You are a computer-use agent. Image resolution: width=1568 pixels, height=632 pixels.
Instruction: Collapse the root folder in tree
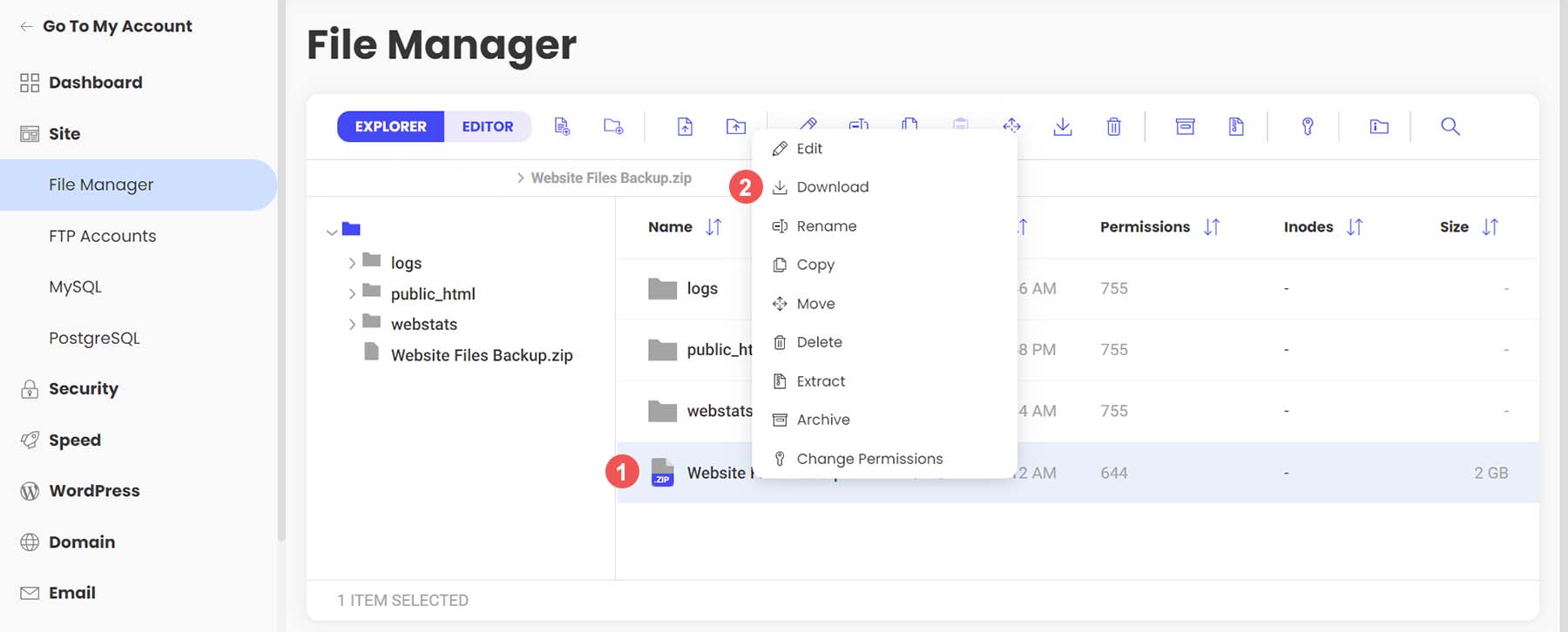point(332,232)
